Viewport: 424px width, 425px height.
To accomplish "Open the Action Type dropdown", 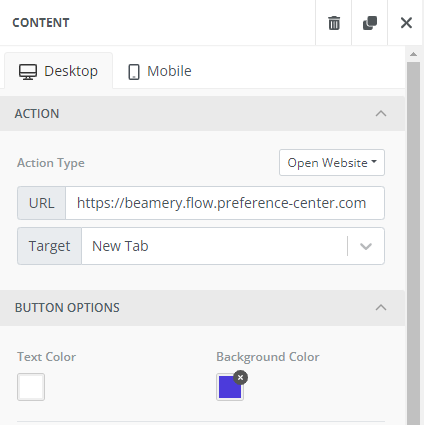I will [x=332, y=163].
